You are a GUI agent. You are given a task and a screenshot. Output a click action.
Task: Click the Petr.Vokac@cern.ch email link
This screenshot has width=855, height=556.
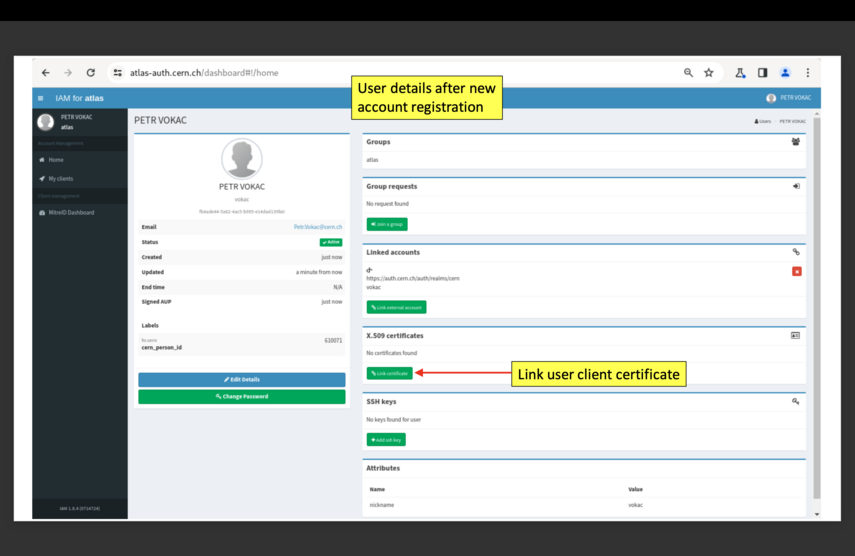(317, 227)
